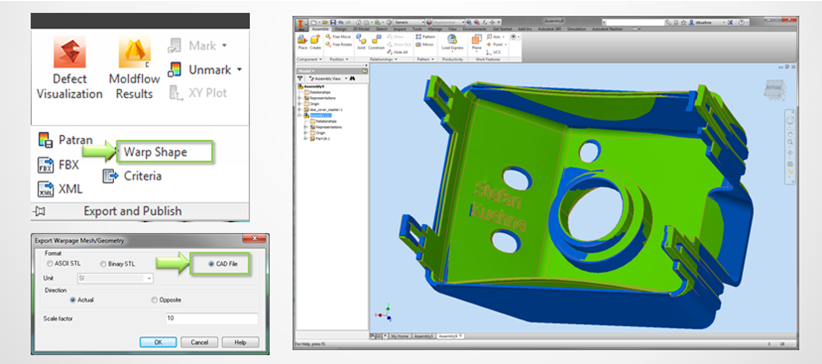Confirm export with the OK button

pyautogui.click(x=158, y=342)
